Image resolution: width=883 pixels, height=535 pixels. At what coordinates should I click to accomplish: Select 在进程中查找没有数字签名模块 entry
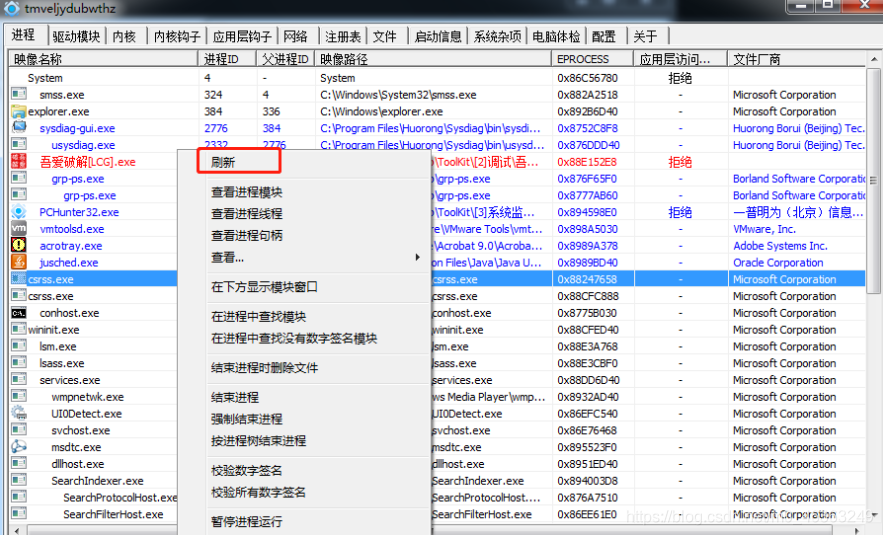point(294,338)
